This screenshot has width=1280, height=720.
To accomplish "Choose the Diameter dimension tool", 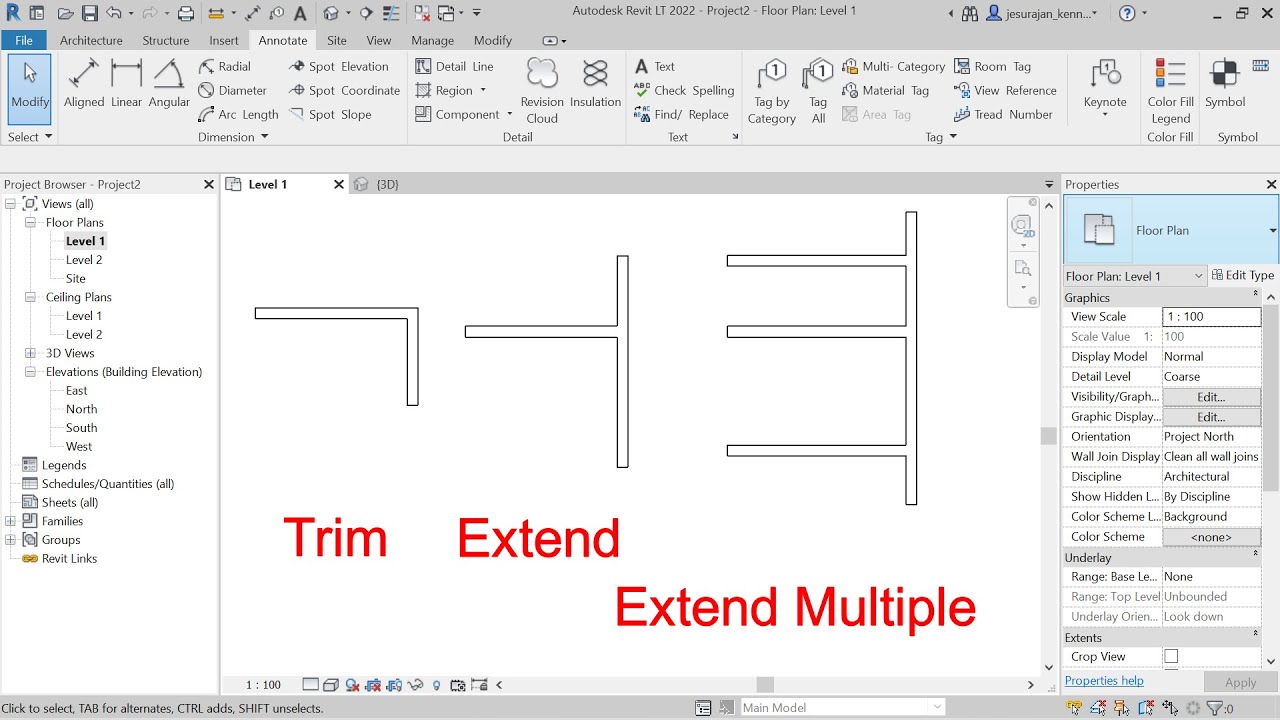I will 233,90.
